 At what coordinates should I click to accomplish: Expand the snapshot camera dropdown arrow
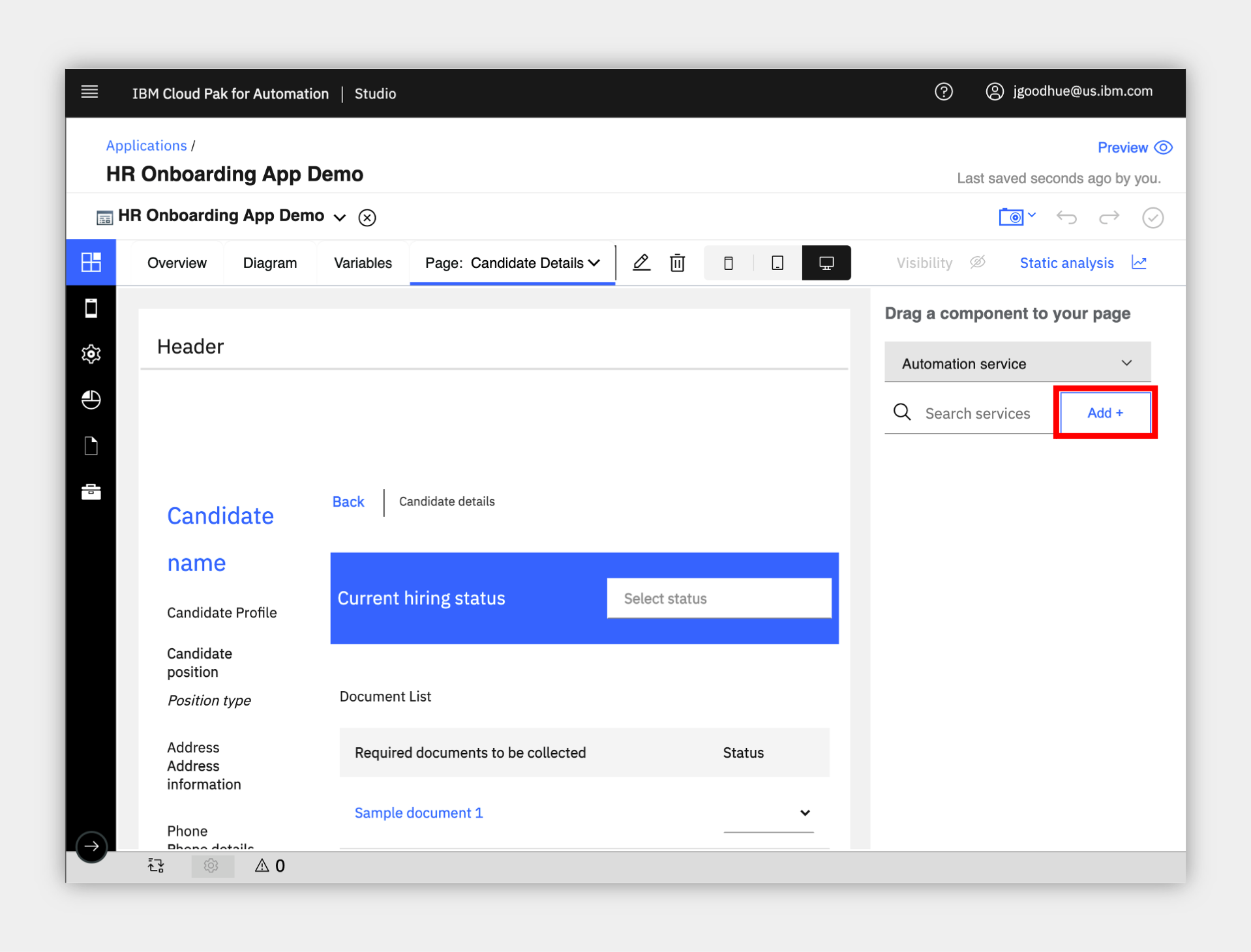pyautogui.click(x=1032, y=215)
